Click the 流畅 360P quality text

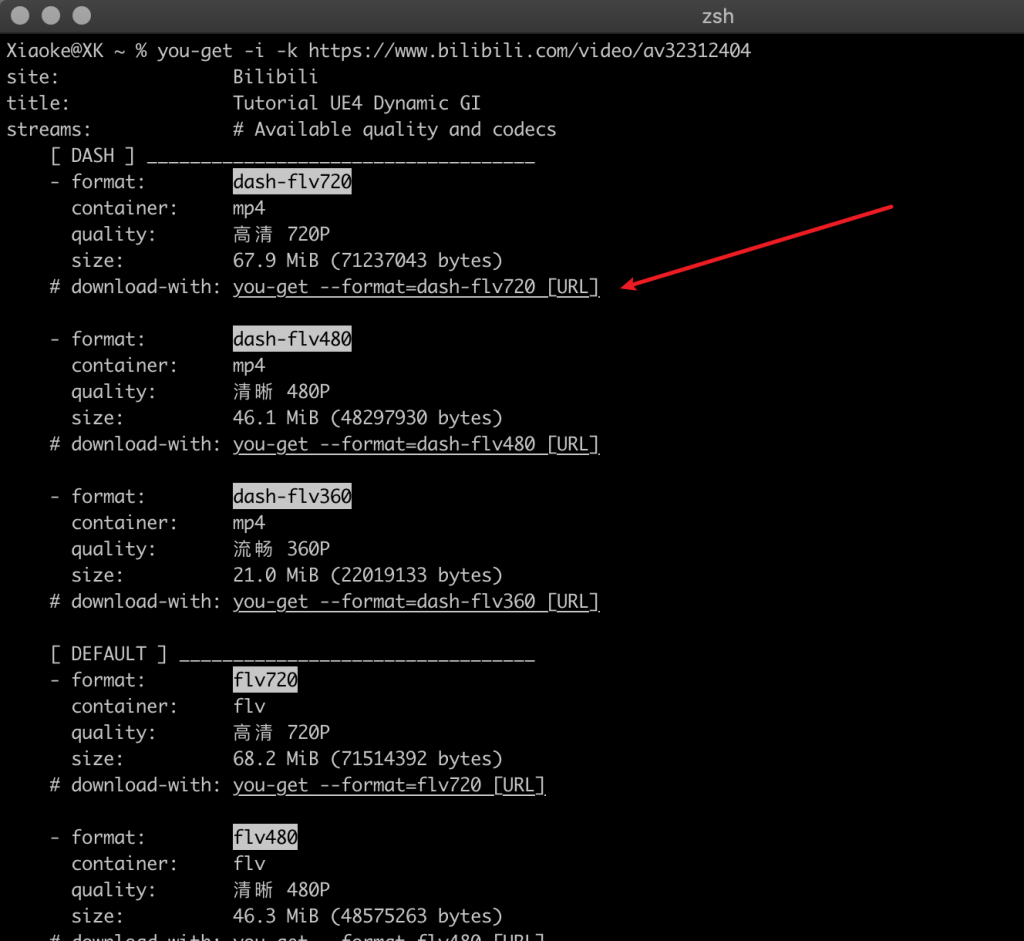(281, 549)
